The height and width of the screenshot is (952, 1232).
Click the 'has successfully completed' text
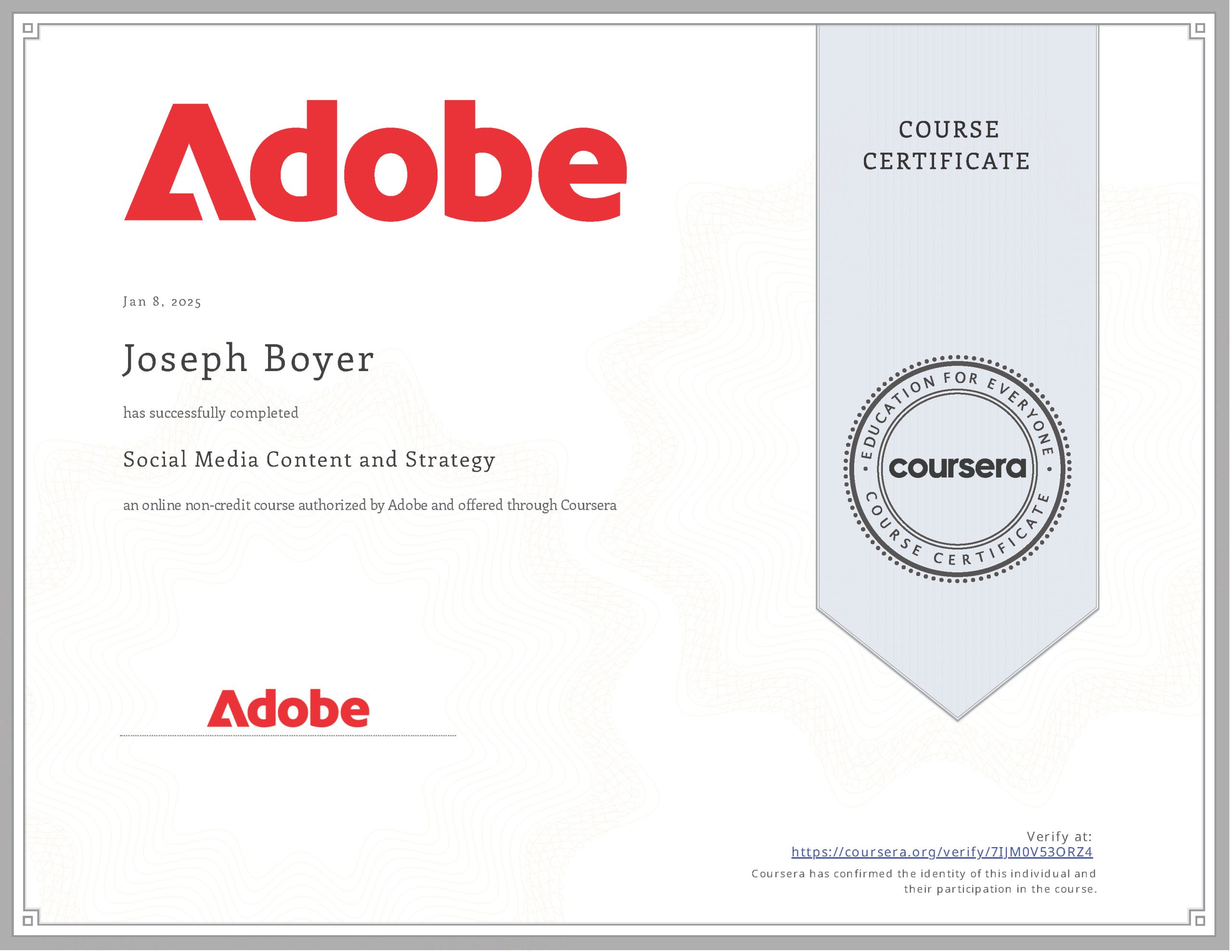(x=211, y=413)
